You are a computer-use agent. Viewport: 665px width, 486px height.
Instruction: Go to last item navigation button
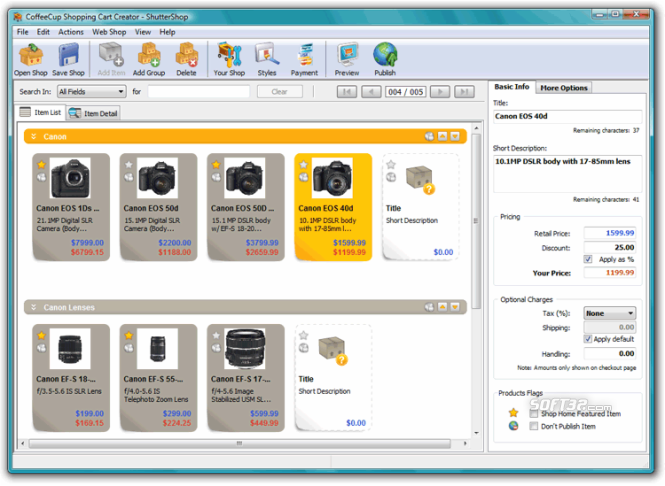(x=464, y=92)
